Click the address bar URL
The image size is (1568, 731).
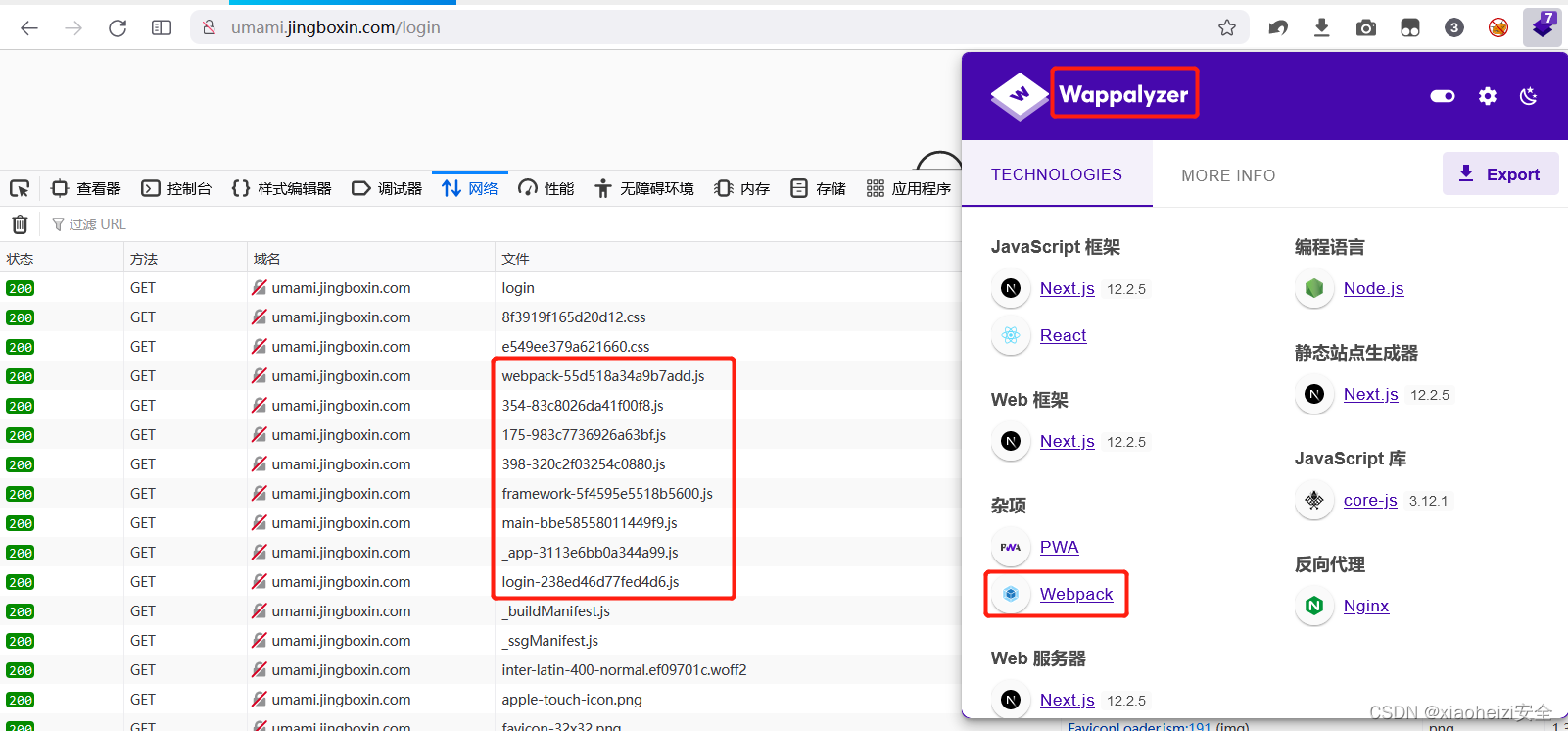[336, 27]
